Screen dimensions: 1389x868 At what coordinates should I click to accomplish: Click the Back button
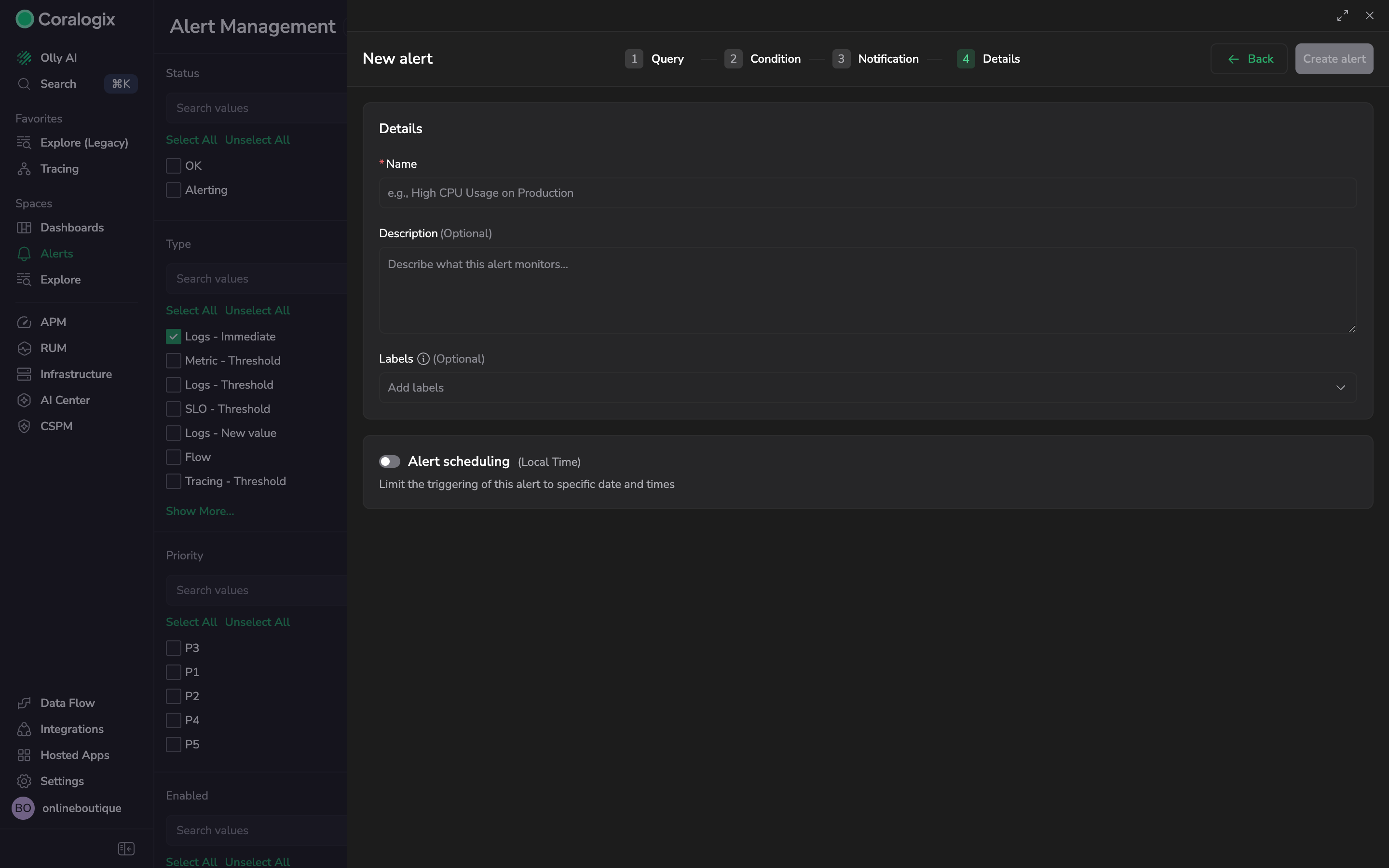point(1249,58)
